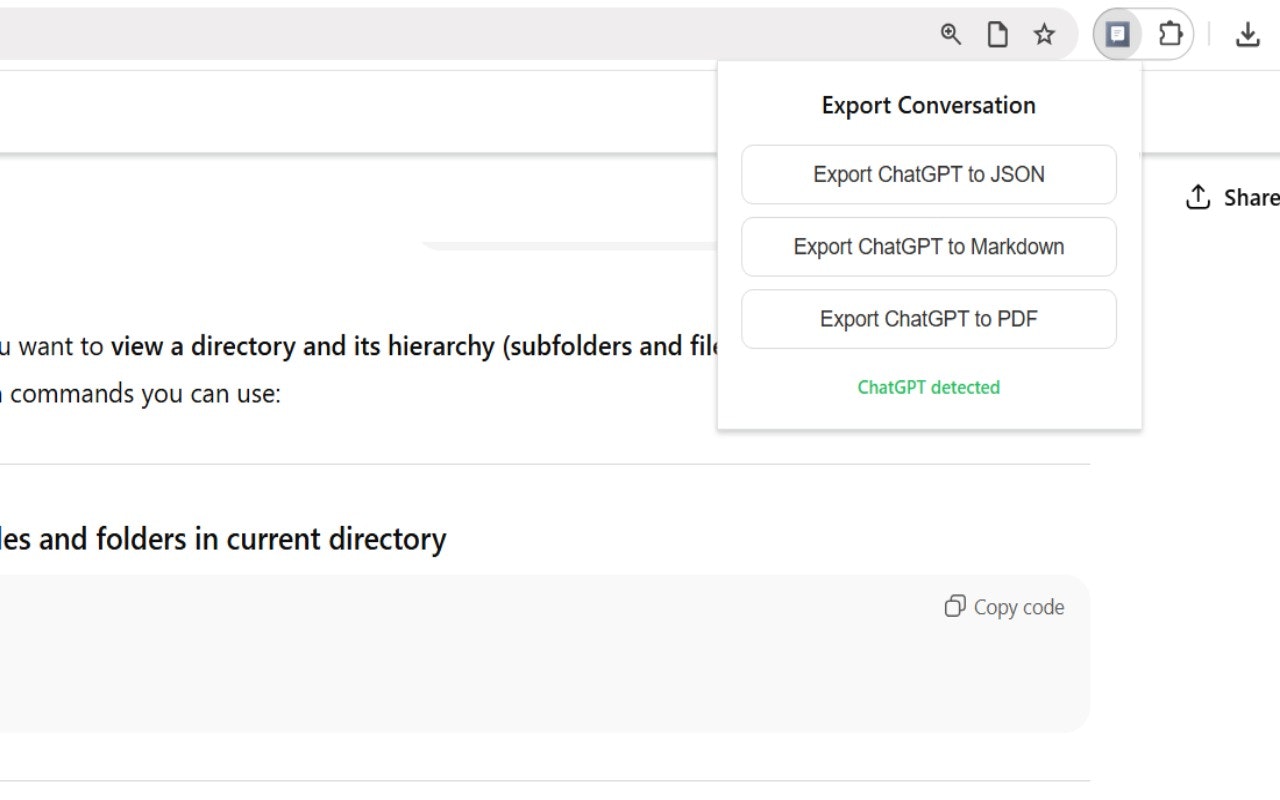Click the Export Conversation popup heading

(x=928, y=105)
